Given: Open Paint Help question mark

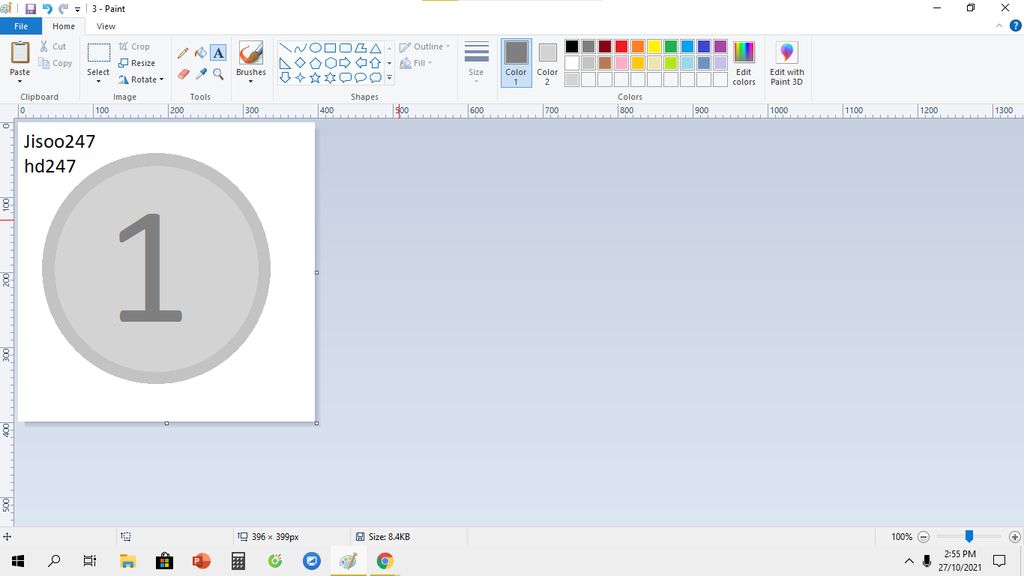Looking at the screenshot, I should point(1016,26).
